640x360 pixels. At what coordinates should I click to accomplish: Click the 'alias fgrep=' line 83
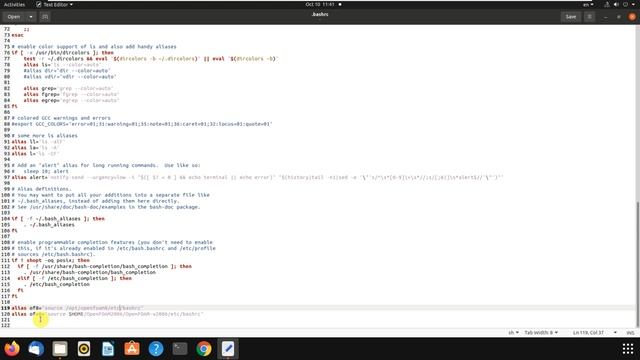click(71, 94)
